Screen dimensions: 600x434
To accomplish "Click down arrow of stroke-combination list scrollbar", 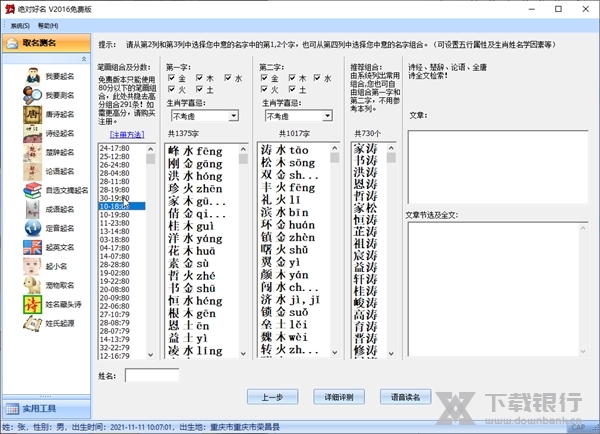I will point(150,354).
